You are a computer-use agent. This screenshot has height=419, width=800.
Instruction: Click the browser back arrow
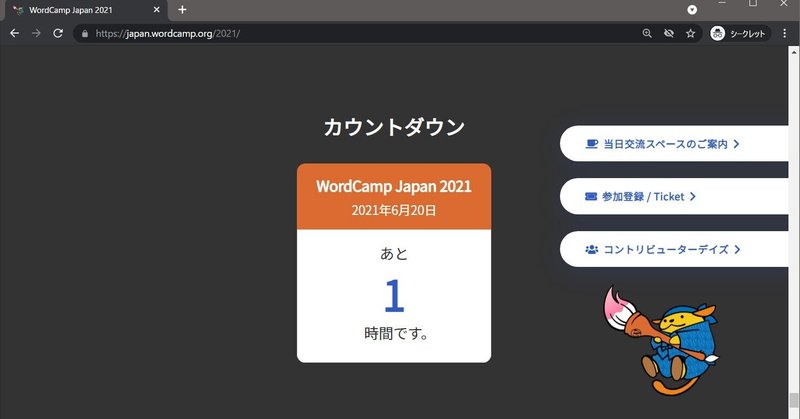(14, 33)
